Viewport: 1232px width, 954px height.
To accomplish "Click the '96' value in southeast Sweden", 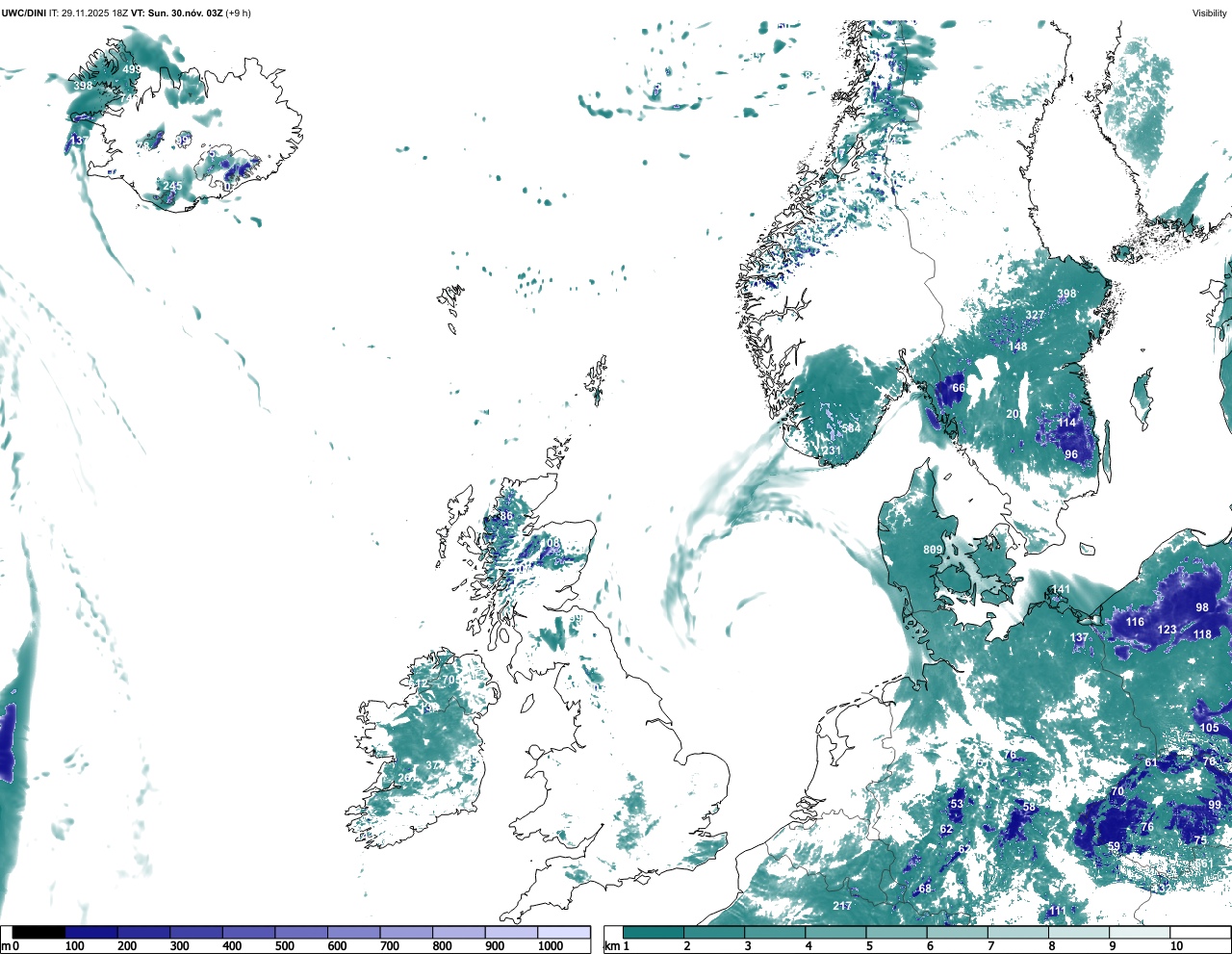I will [1071, 455].
